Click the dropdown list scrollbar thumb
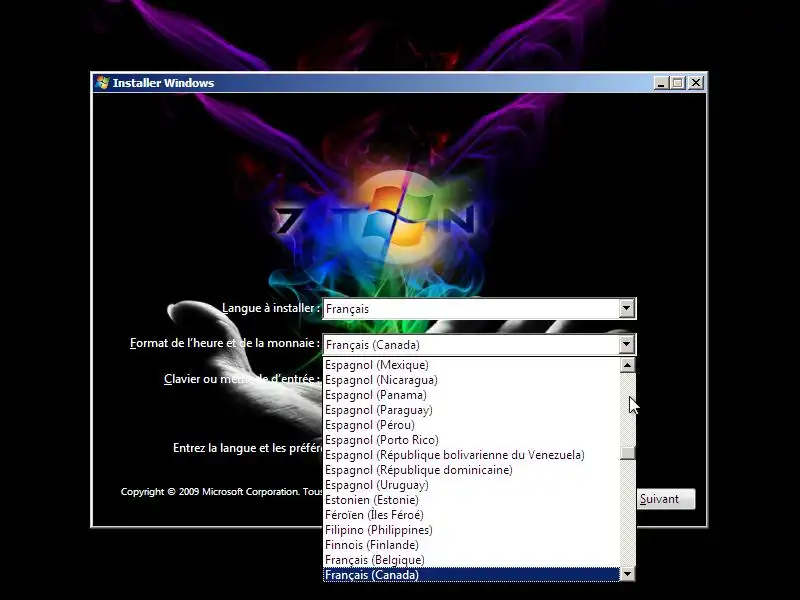800x600 pixels. click(x=628, y=453)
